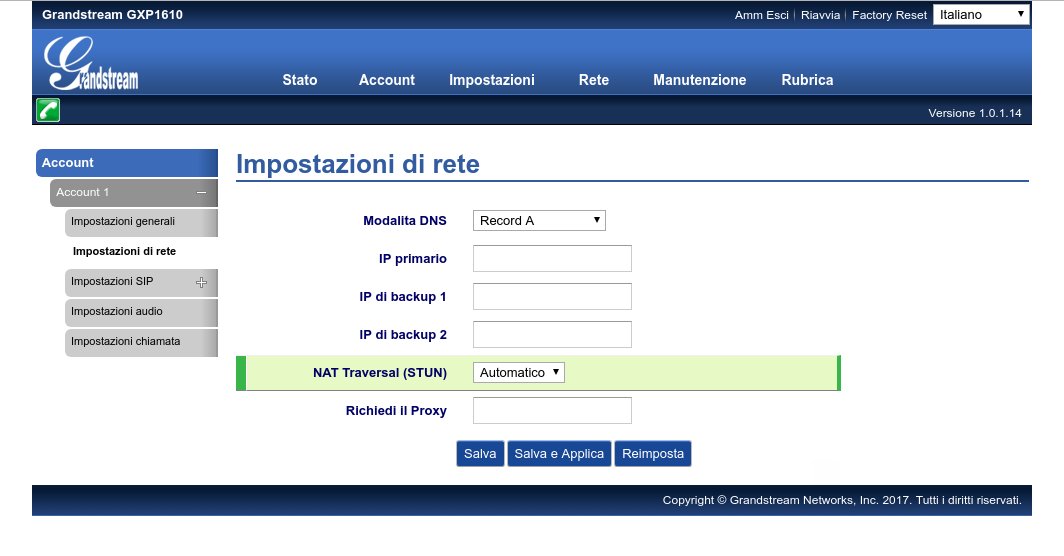Click the Factory Reset link
Image resolution: width=1064 pixels, height=556 pixels.
coord(890,15)
